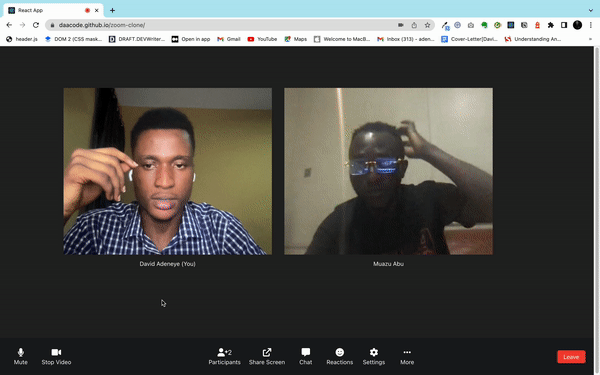
Task: Expand the More options menu
Action: (407, 356)
